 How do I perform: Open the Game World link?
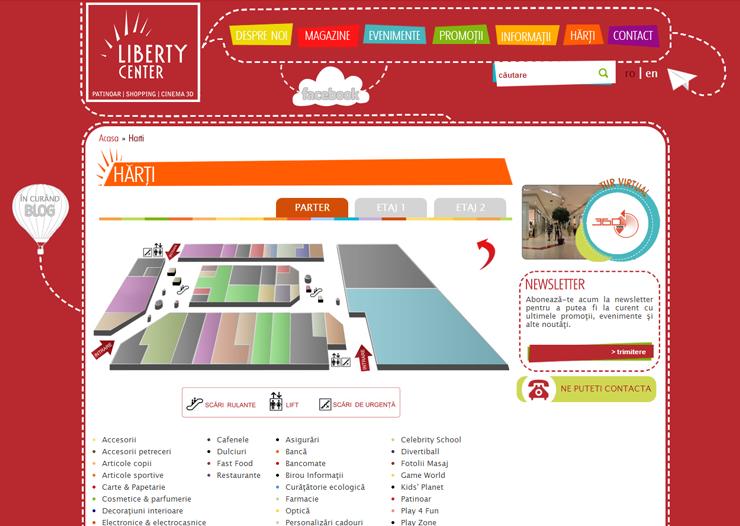point(423,475)
